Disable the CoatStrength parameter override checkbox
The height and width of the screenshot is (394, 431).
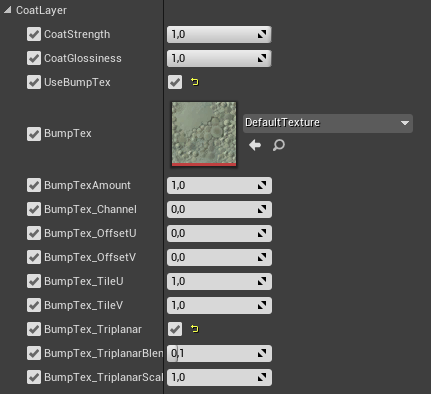(x=34, y=34)
